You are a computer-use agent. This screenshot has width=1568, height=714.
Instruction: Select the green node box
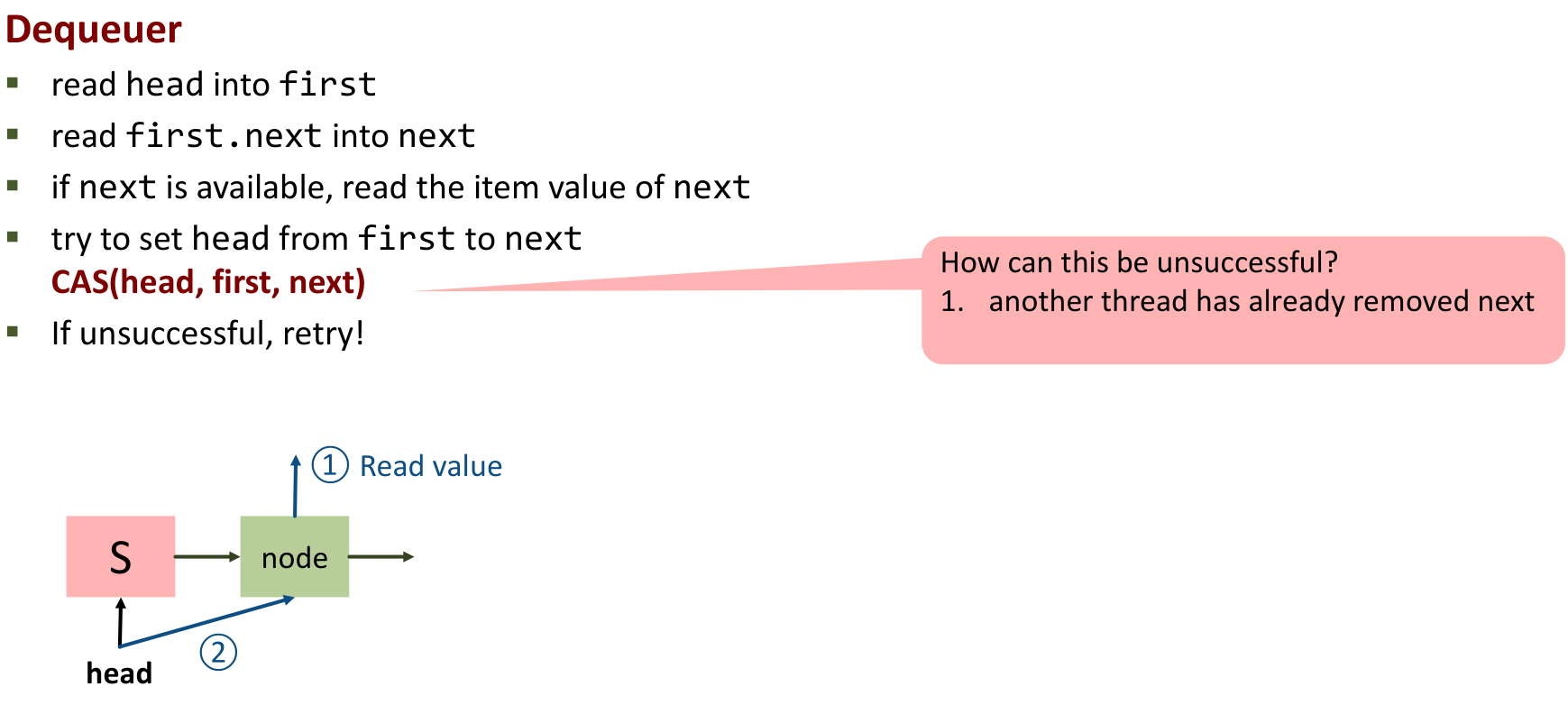click(294, 556)
